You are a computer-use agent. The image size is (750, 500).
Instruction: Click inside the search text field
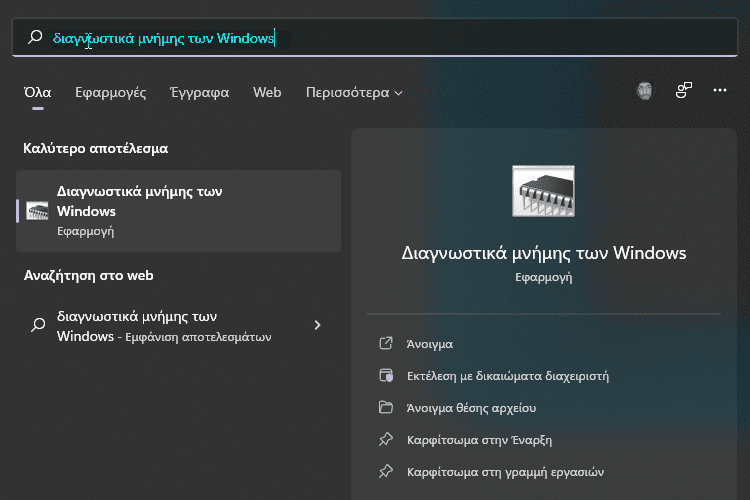tap(400, 38)
